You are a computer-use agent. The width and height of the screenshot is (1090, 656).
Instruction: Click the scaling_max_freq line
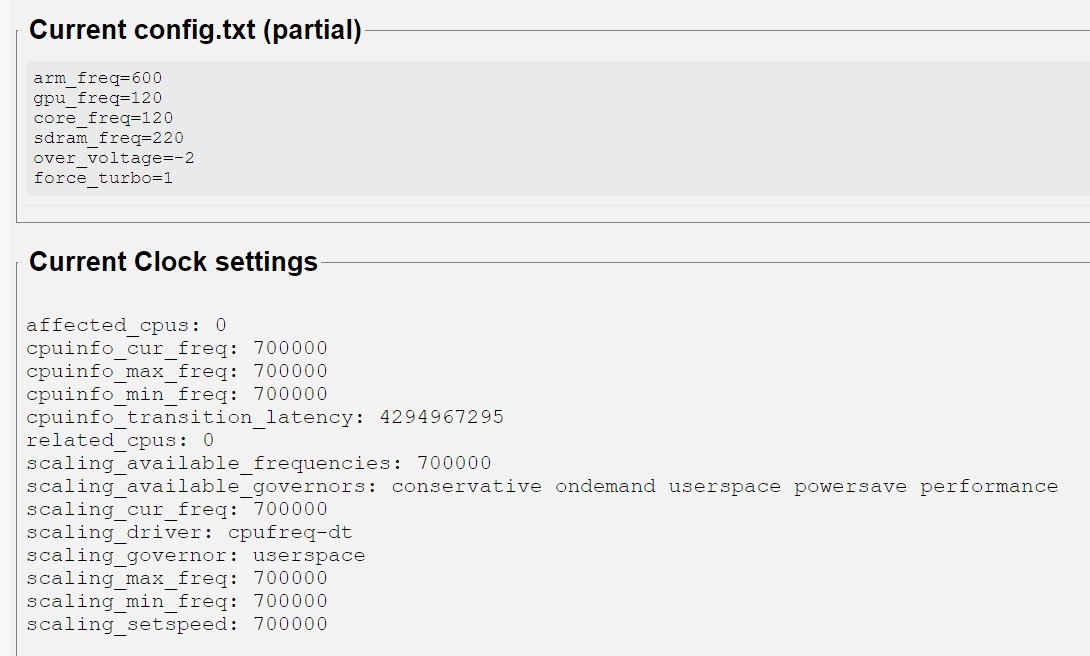(177, 578)
